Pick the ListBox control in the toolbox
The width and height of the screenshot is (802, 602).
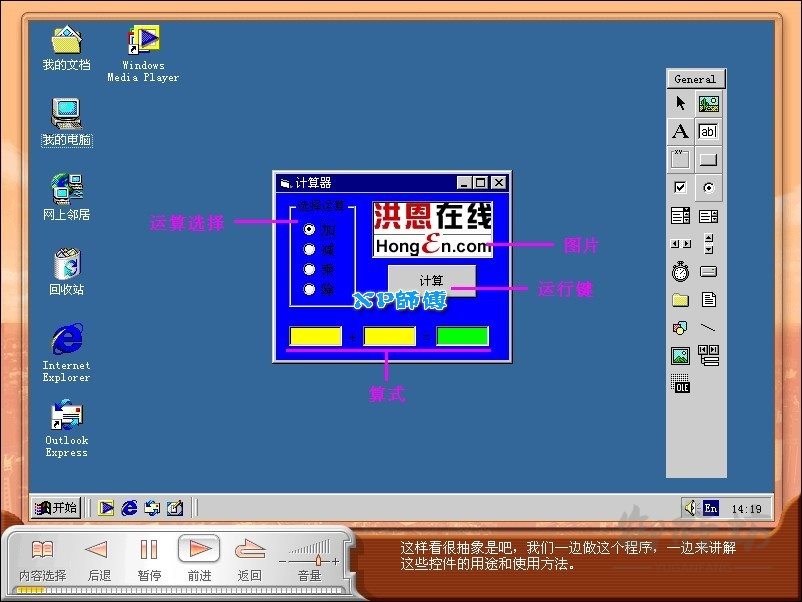(x=709, y=216)
